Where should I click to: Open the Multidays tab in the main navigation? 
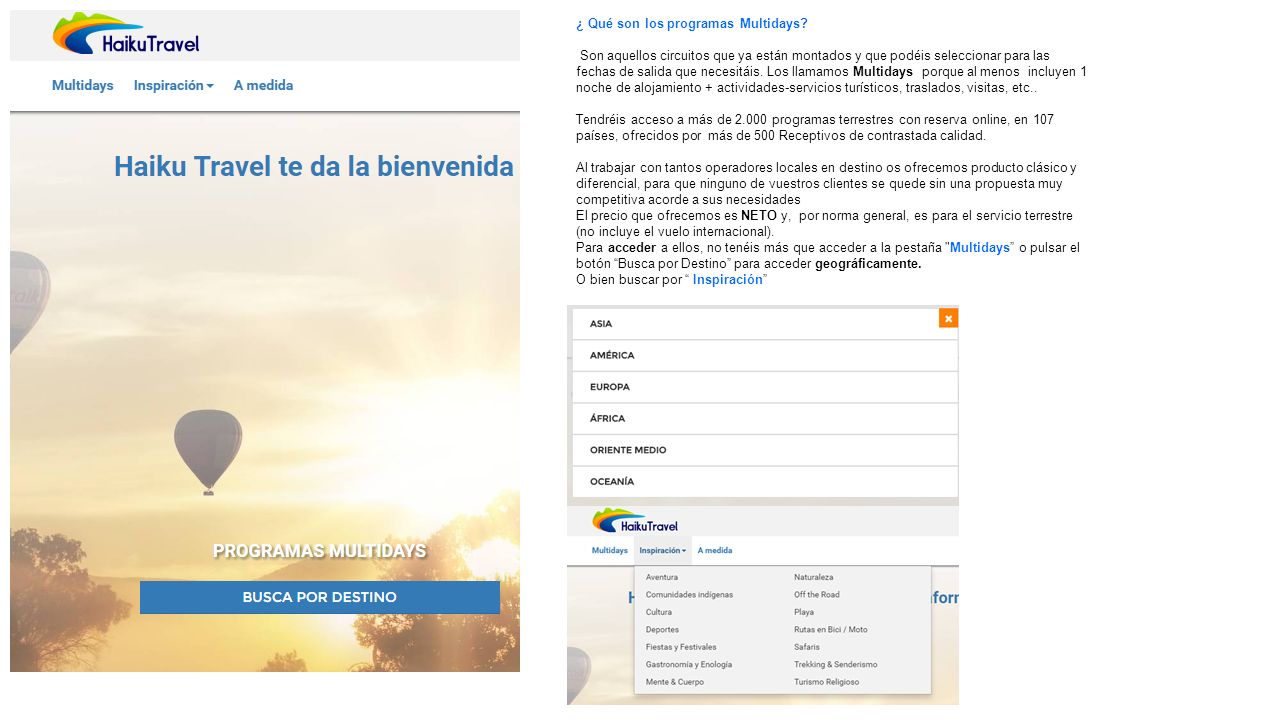(x=83, y=86)
